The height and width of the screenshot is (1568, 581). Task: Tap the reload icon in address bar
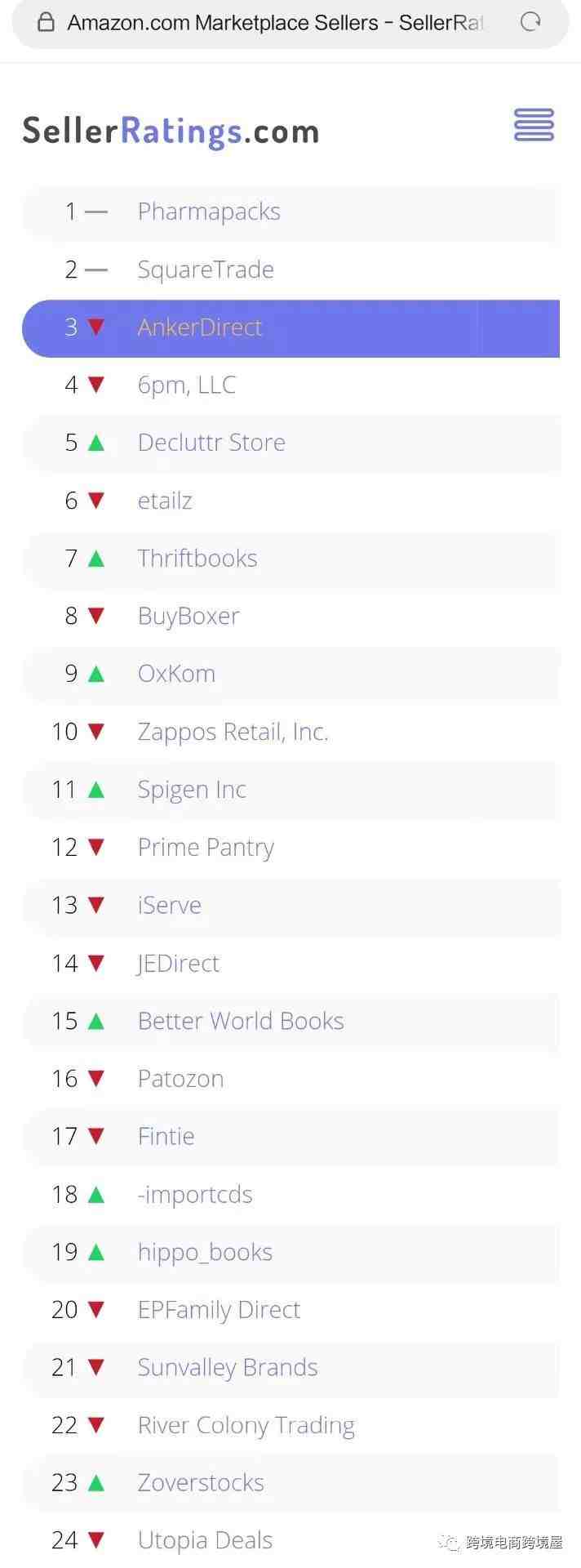pyautogui.click(x=530, y=22)
